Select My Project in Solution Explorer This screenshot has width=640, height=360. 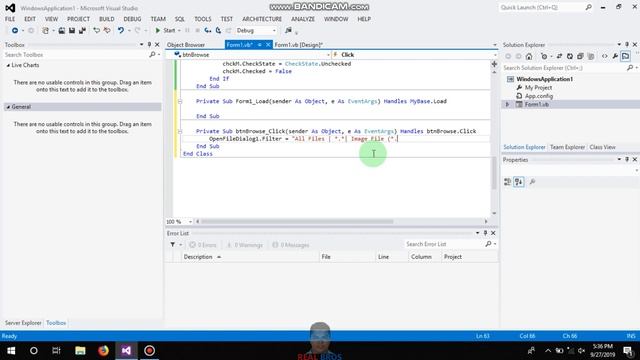point(538,88)
